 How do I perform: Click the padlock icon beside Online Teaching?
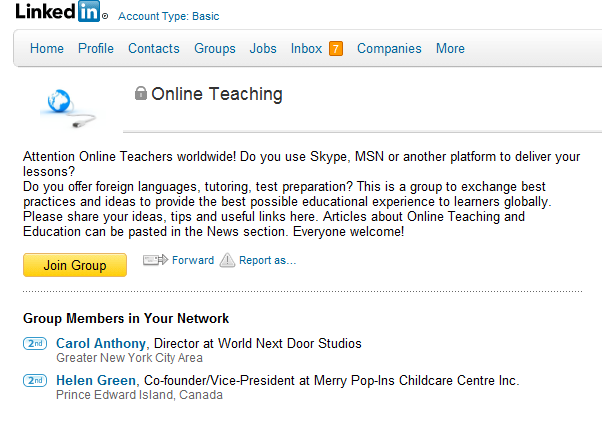click(141, 93)
